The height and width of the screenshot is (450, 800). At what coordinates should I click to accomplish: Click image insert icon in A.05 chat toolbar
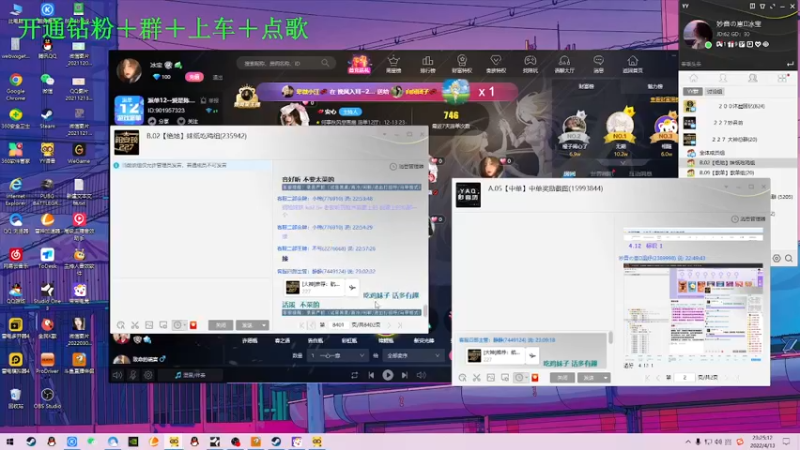[x=490, y=378]
